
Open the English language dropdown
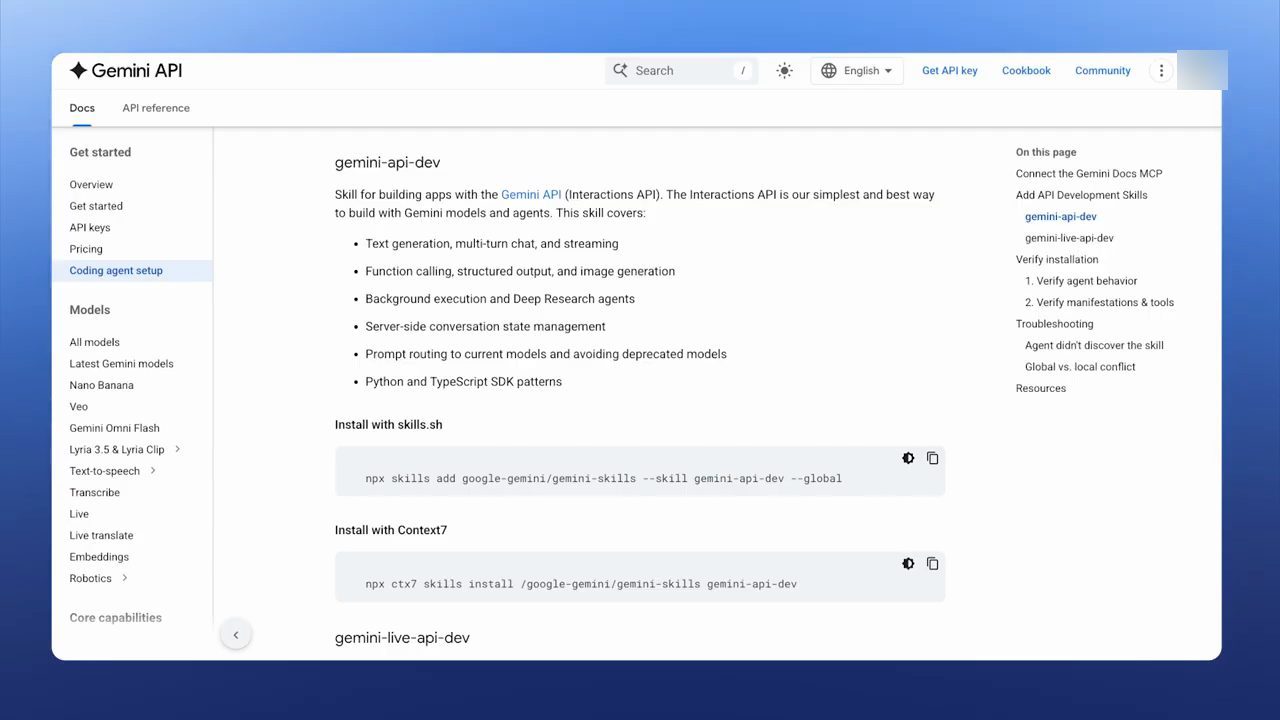pos(857,71)
